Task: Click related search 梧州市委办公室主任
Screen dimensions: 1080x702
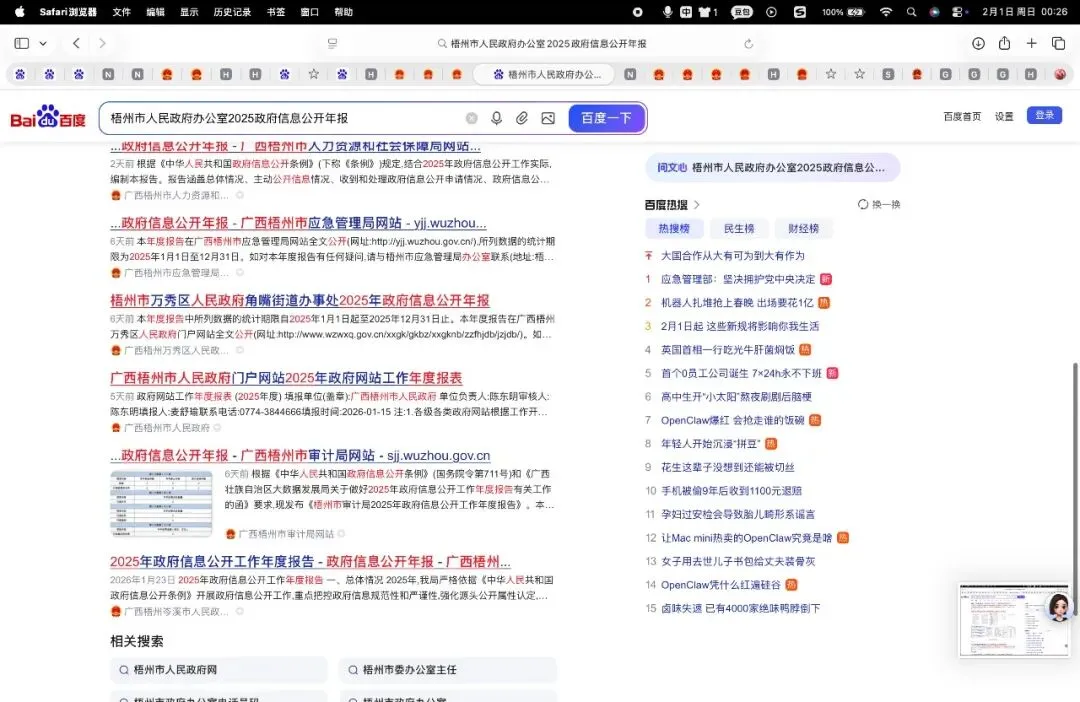Action: (x=448, y=670)
